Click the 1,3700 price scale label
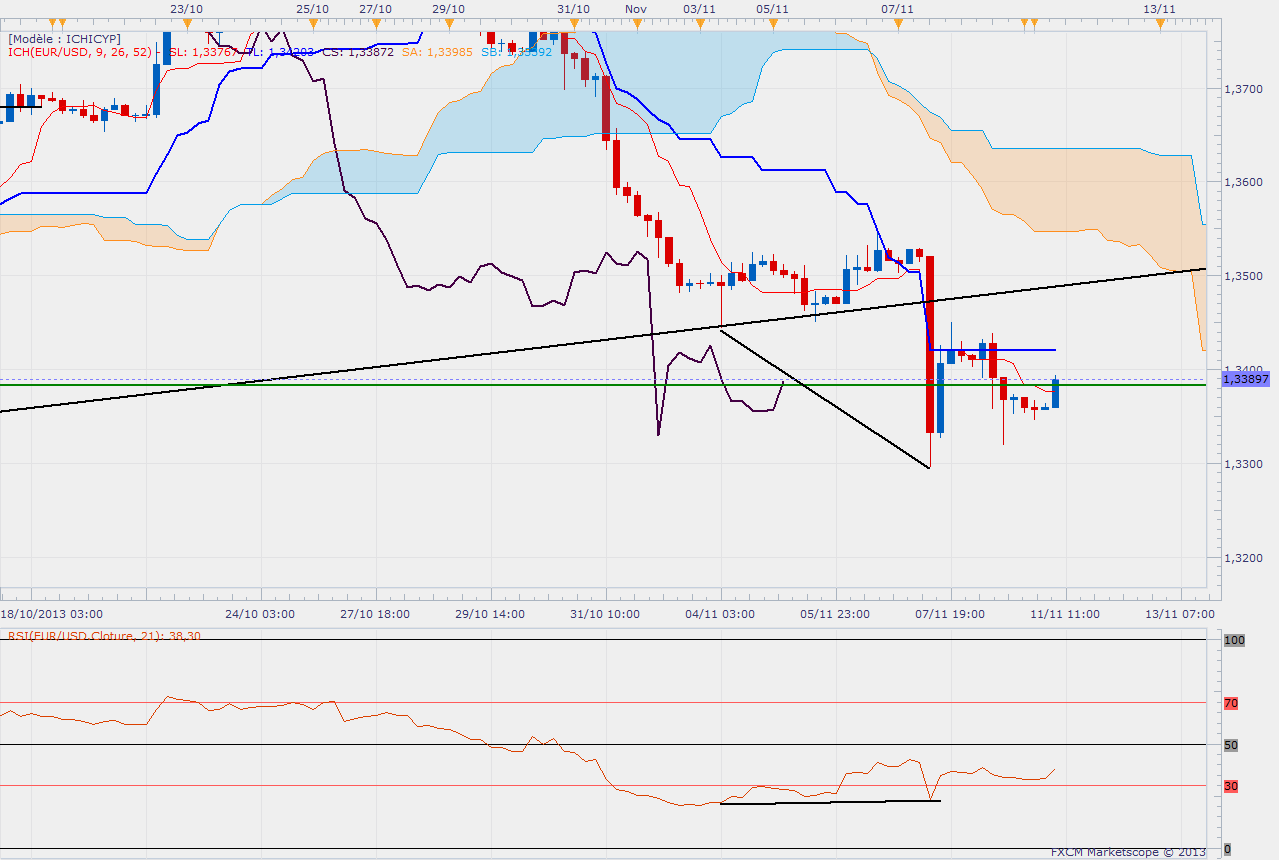This screenshot has height=860, width=1279. click(x=1244, y=89)
